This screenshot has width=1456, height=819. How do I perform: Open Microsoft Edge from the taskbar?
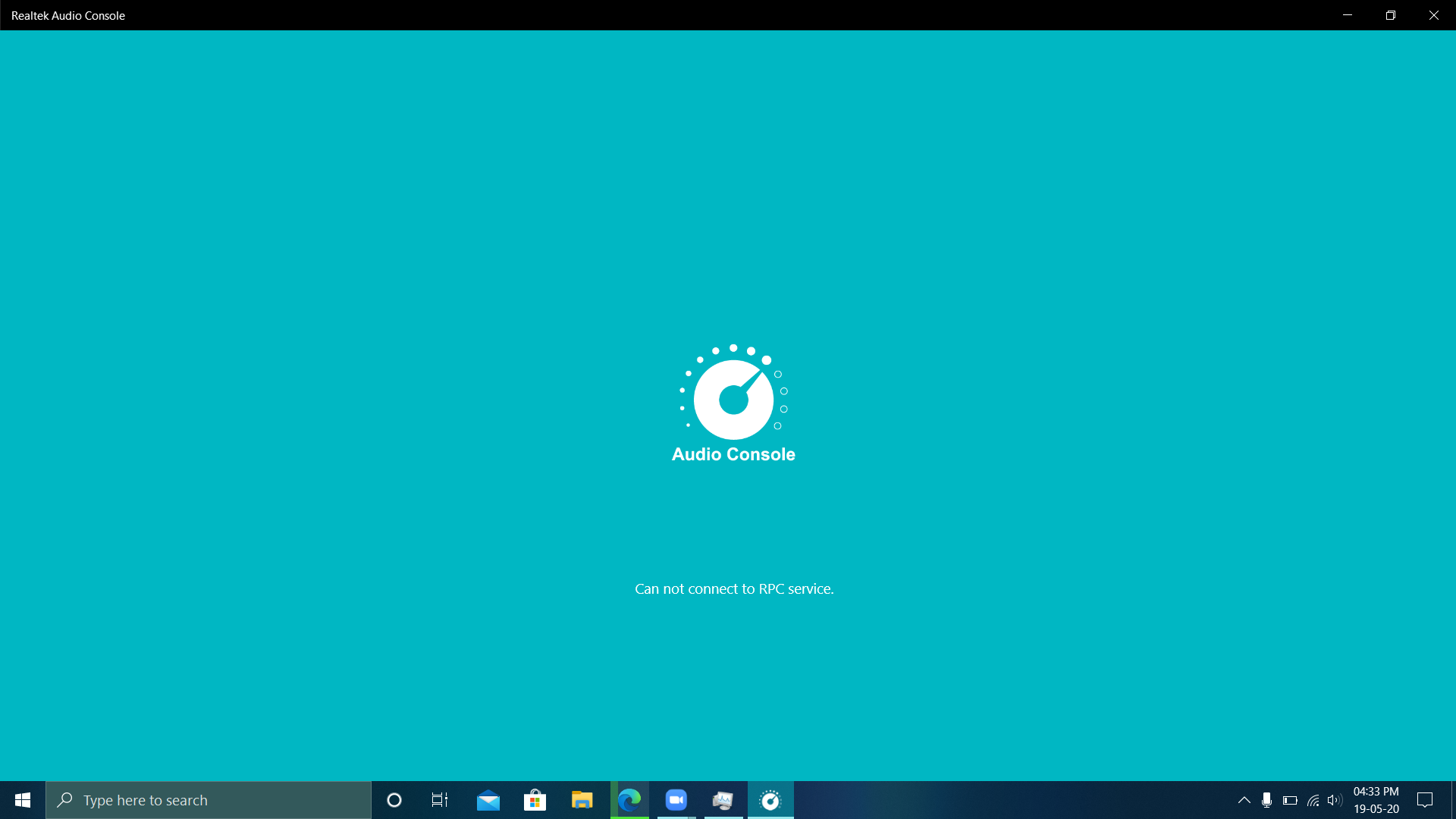[629, 800]
